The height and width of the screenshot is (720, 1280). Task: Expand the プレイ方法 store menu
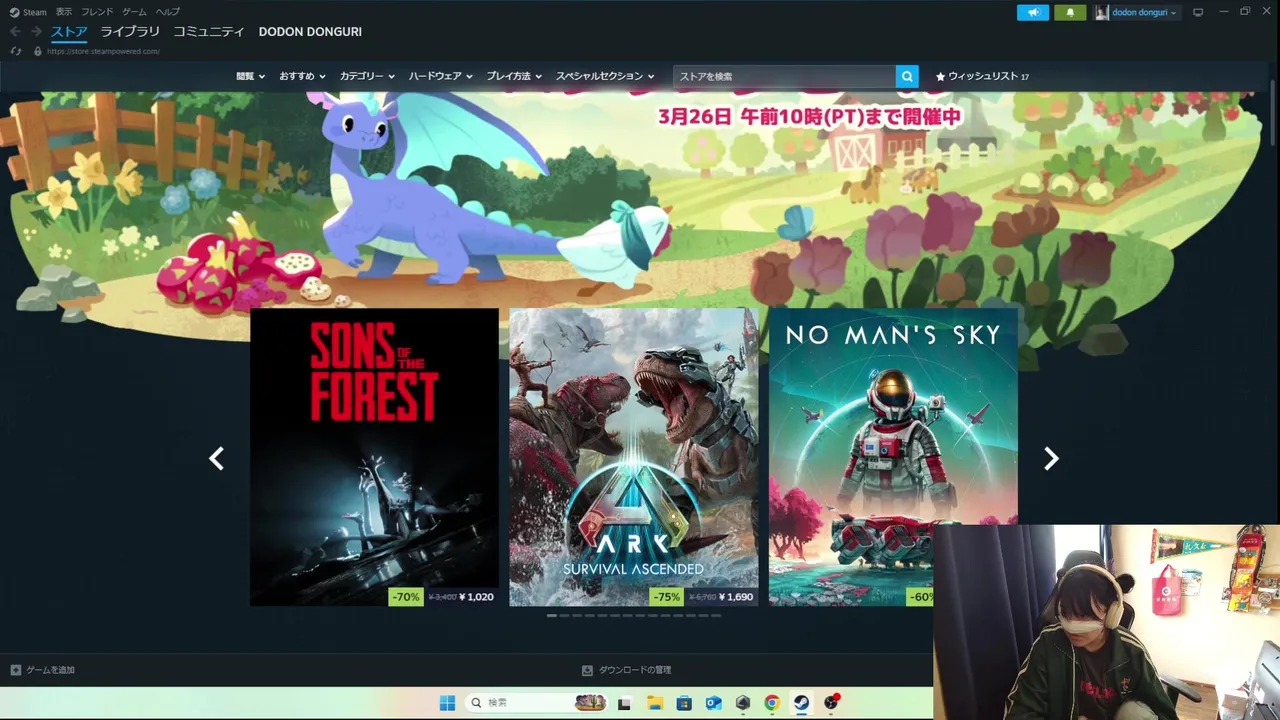coord(514,76)
